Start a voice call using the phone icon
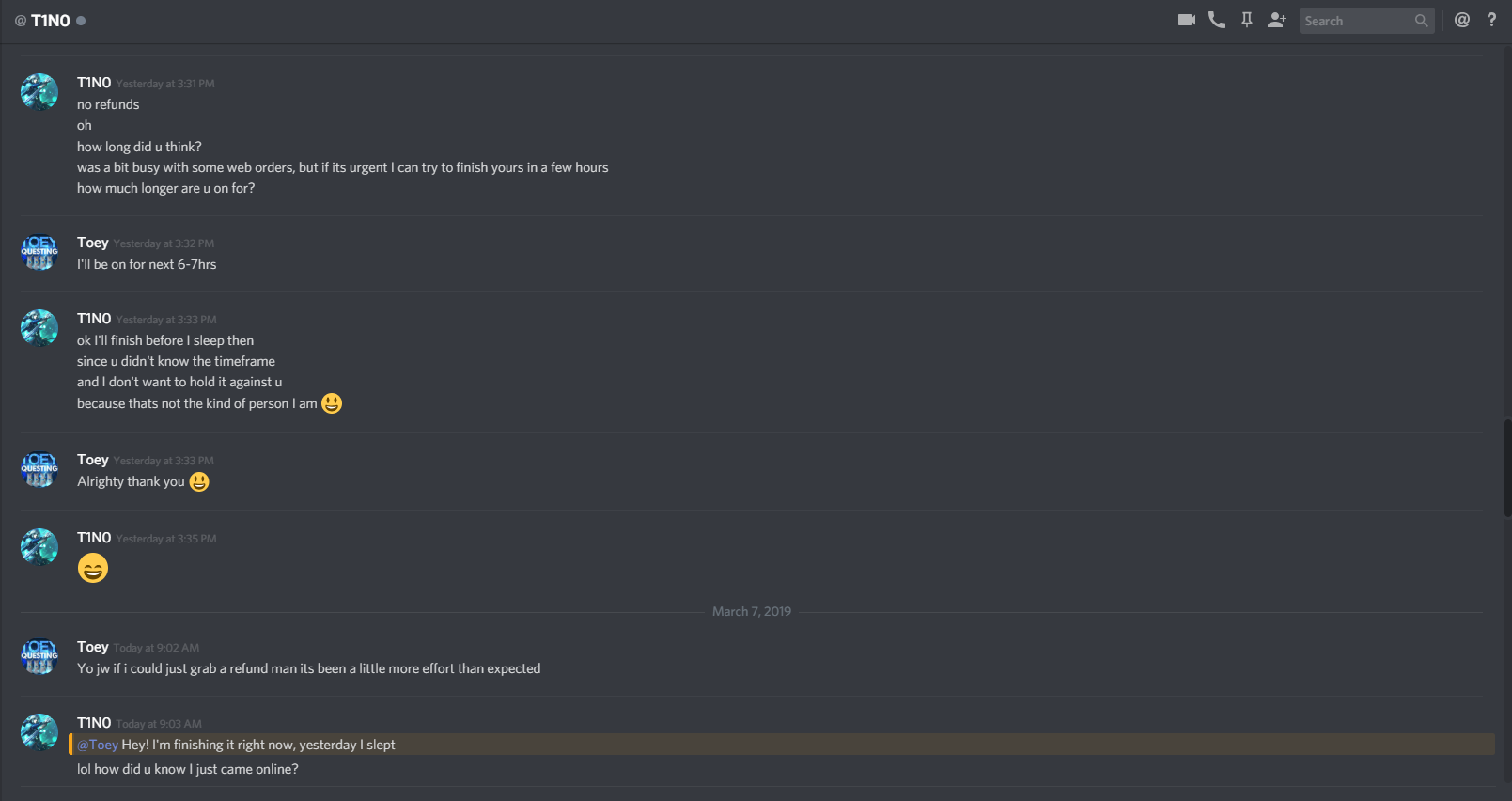The width and height of the screenshot is (1512, 801). tap(1217, 20)
